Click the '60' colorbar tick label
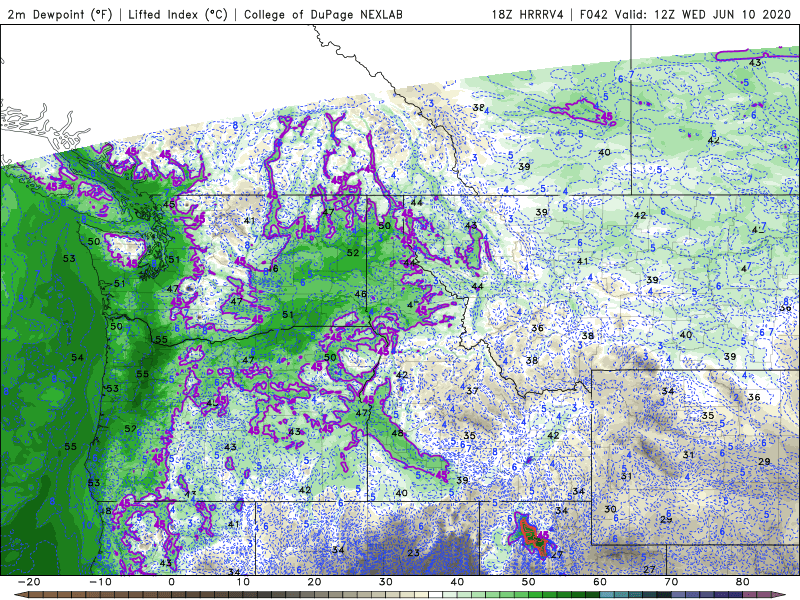The height and width of the screenshot is (600, 800). 600,582
